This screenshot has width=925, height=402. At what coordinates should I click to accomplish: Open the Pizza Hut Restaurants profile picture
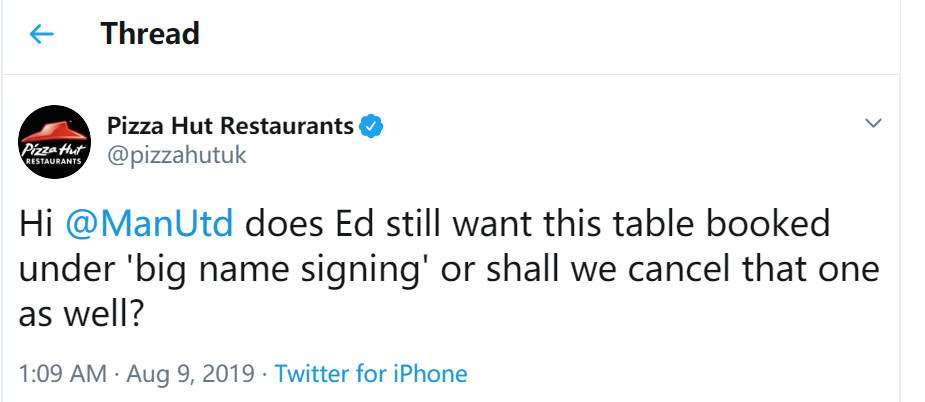click(x=54, y=142)
